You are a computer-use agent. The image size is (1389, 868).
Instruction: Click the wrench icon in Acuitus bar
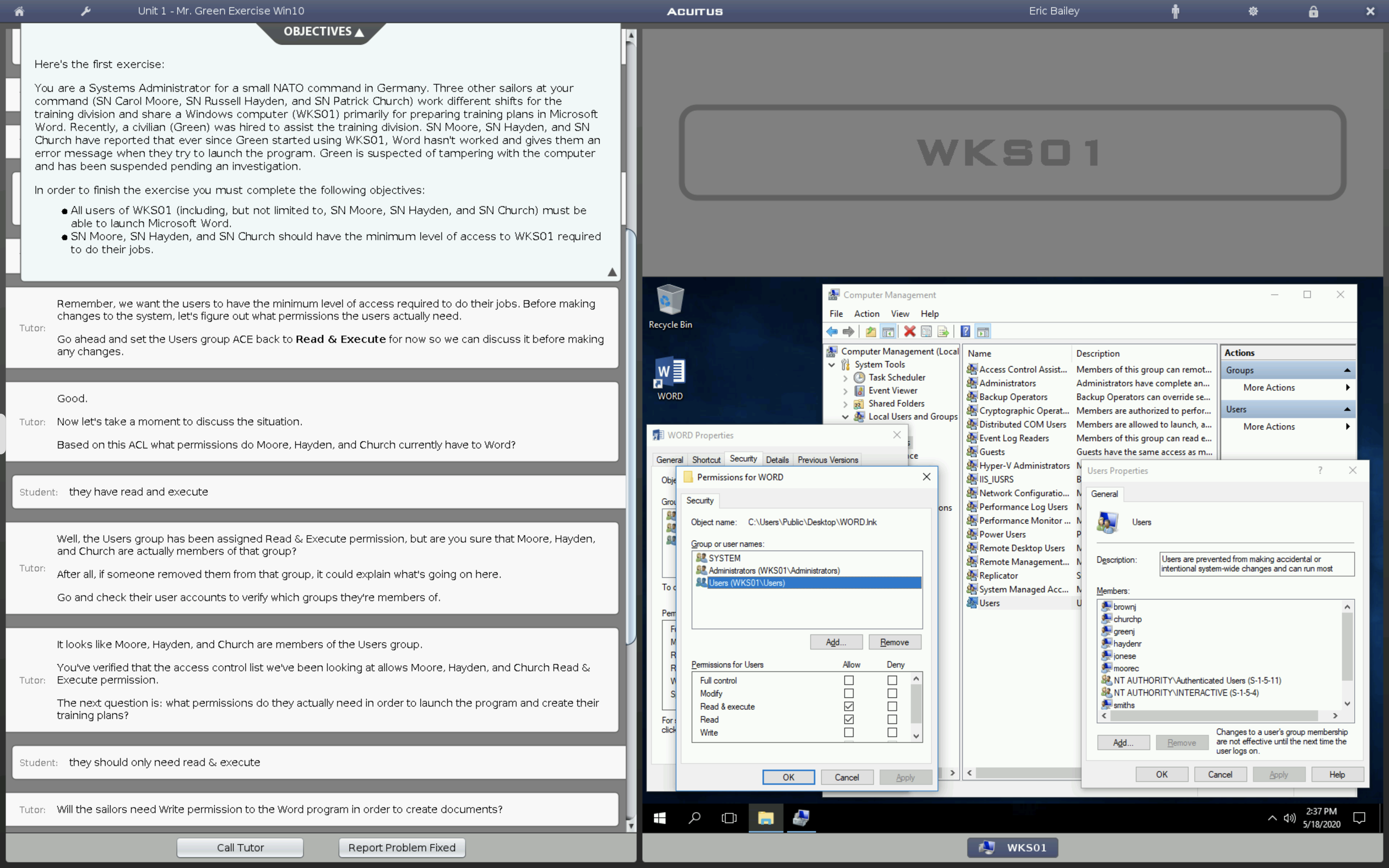point(85,11)
